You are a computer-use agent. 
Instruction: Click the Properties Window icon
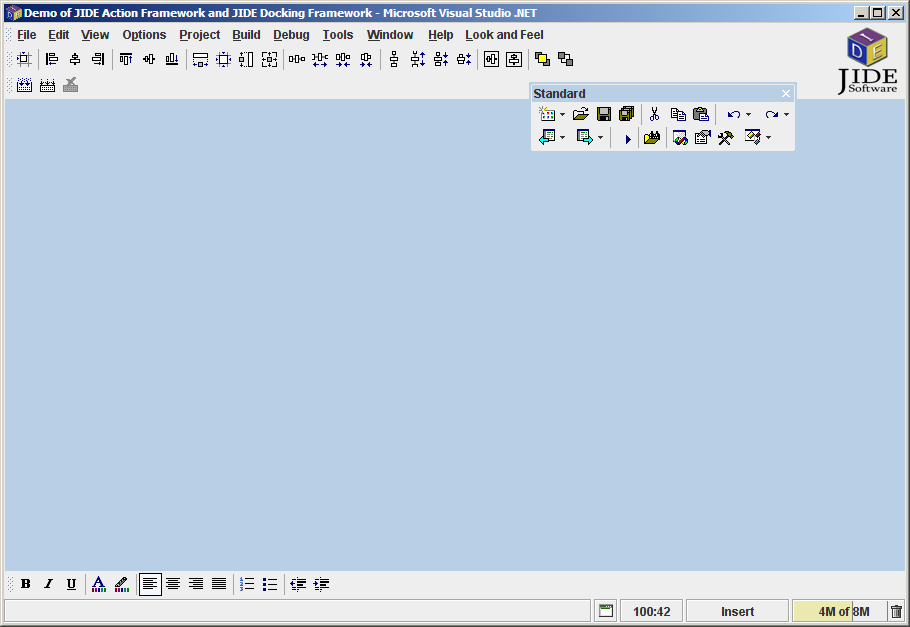coord(703,138)
